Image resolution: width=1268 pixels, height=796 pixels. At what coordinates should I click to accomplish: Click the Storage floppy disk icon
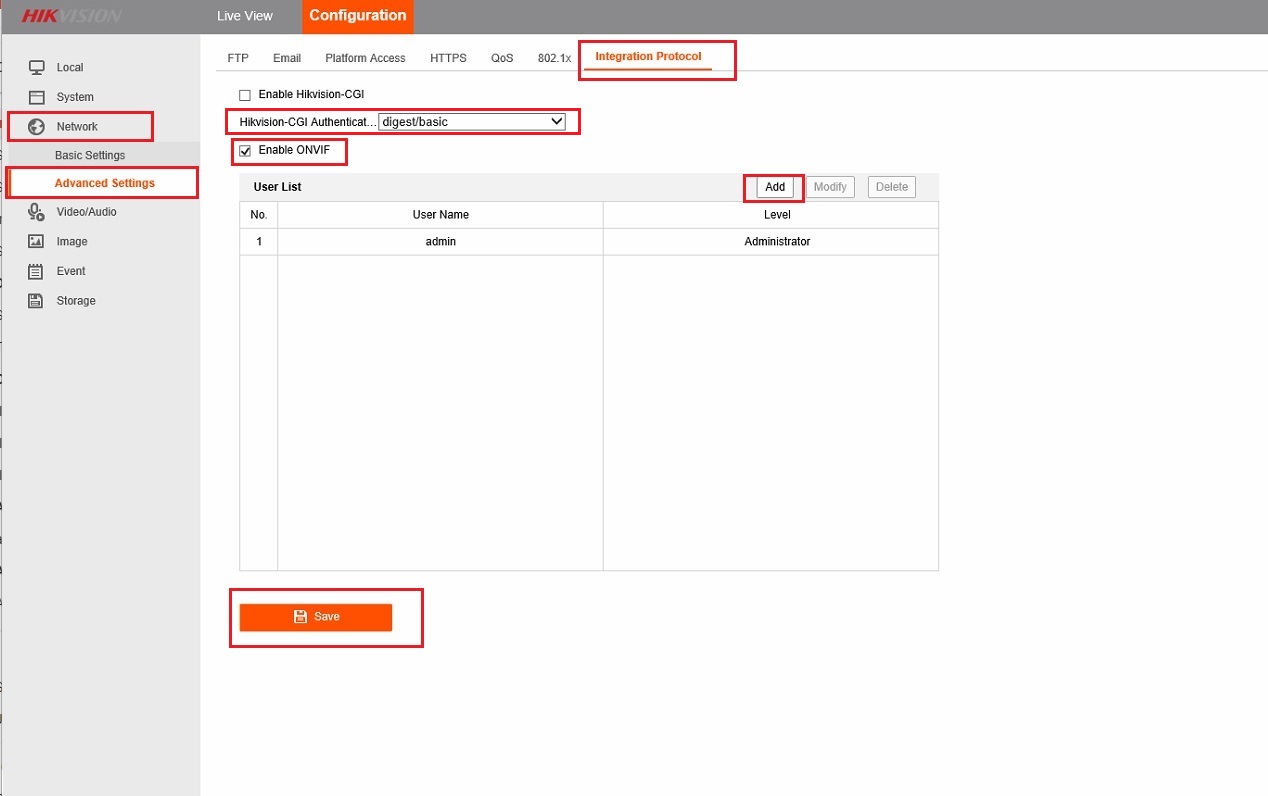[37, 301]
